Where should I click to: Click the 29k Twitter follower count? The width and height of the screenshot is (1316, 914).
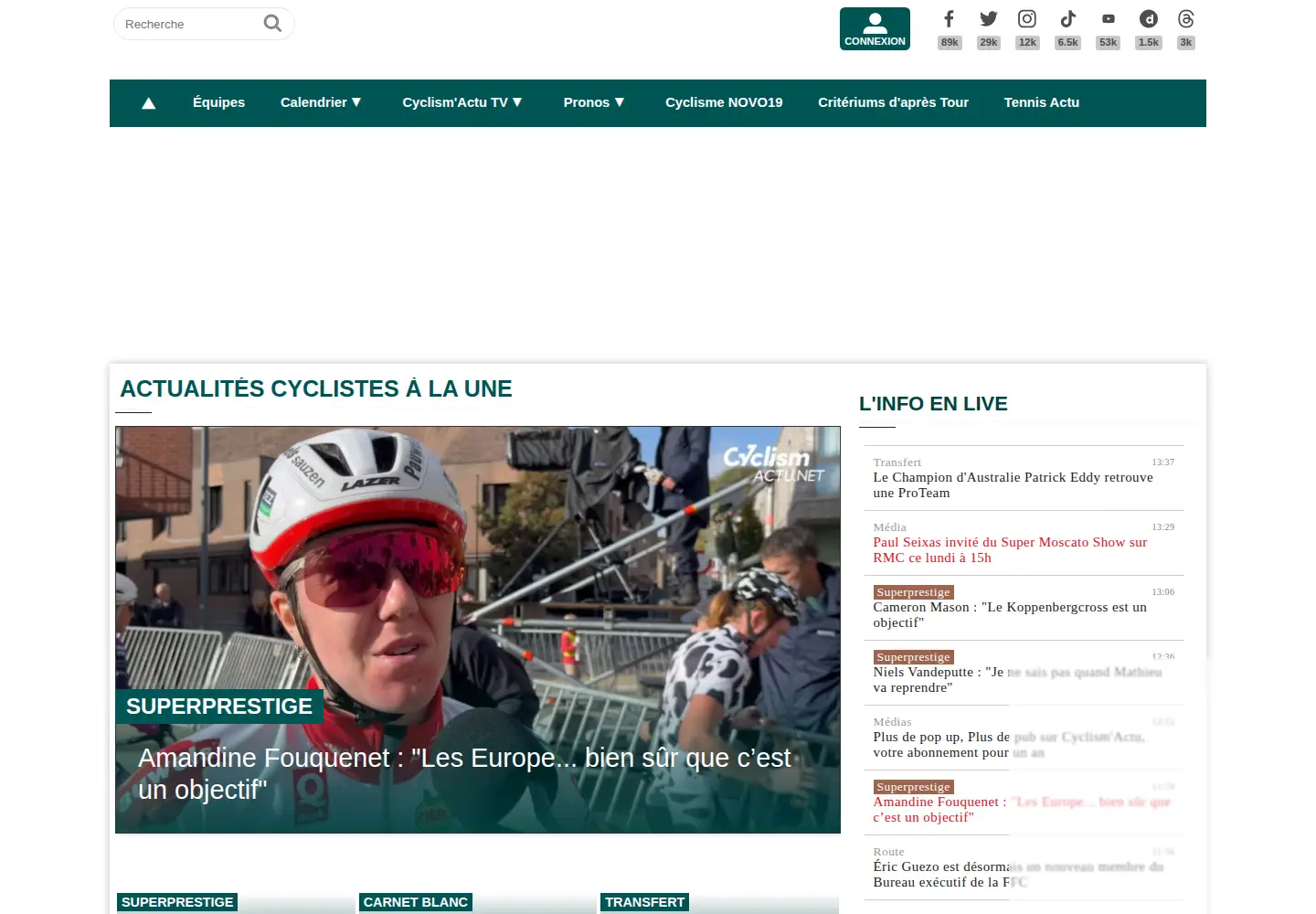coord(988,42)
